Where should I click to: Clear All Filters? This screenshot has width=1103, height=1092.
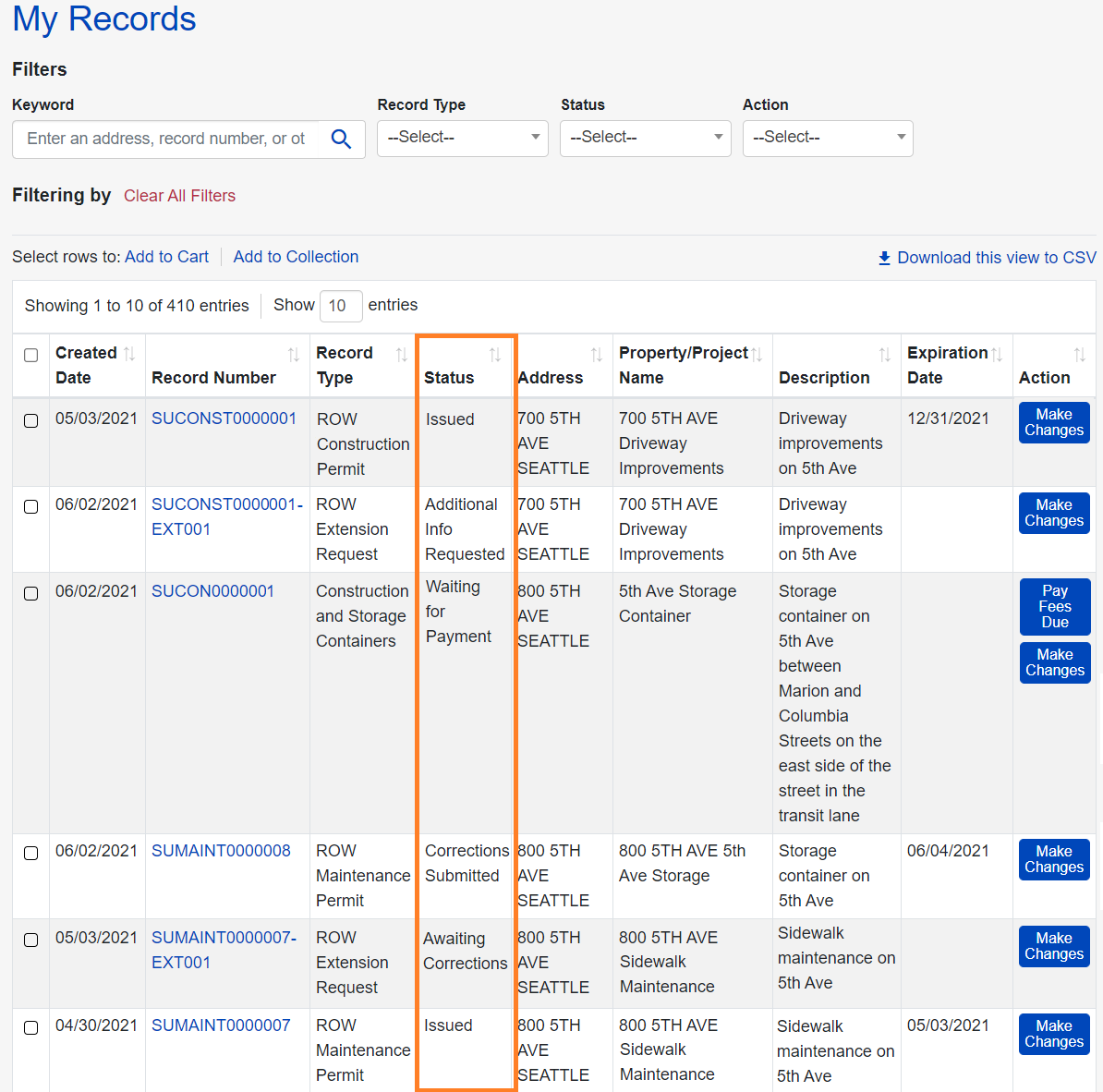[179, 196]
